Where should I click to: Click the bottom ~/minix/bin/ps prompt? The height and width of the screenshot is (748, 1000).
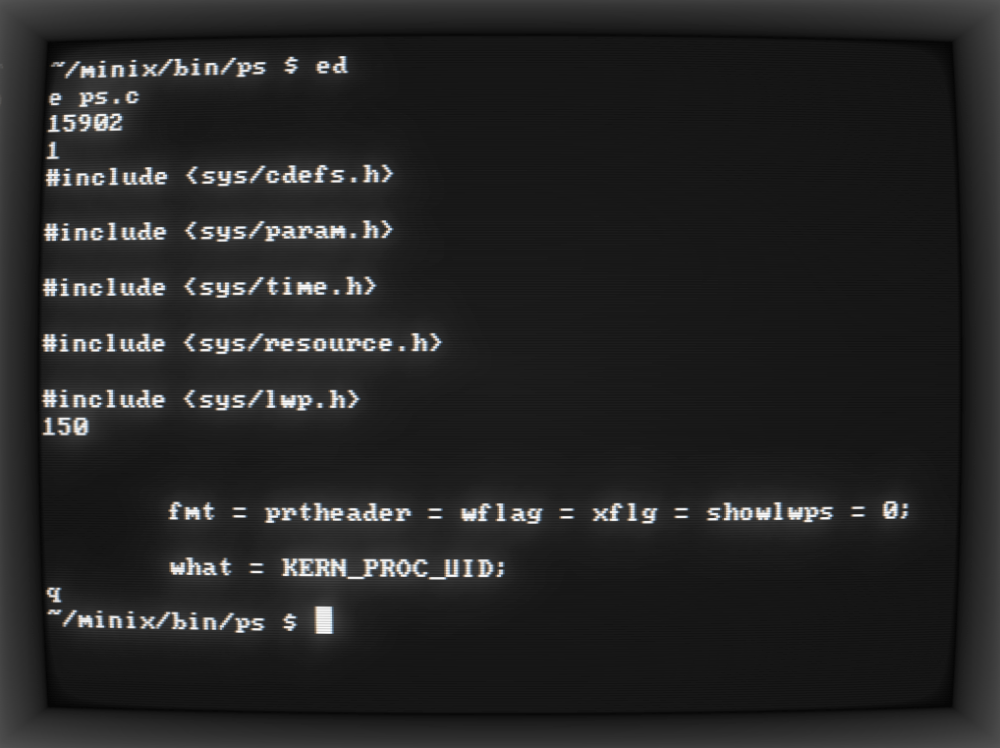(172, 620)
